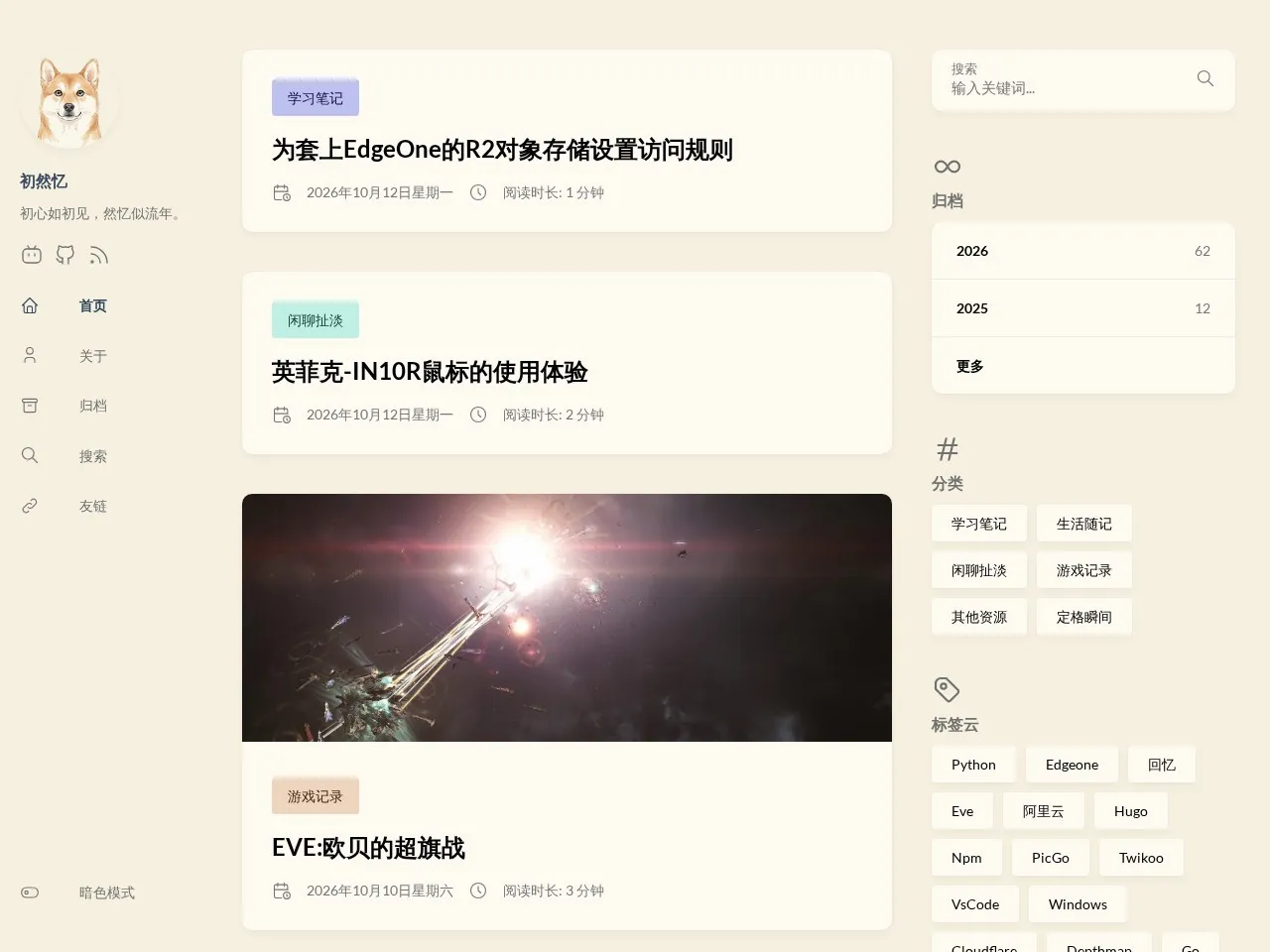1270x952 pixels.
Task: Click the person icon beside 关于
Action: [x=30, y=355]
